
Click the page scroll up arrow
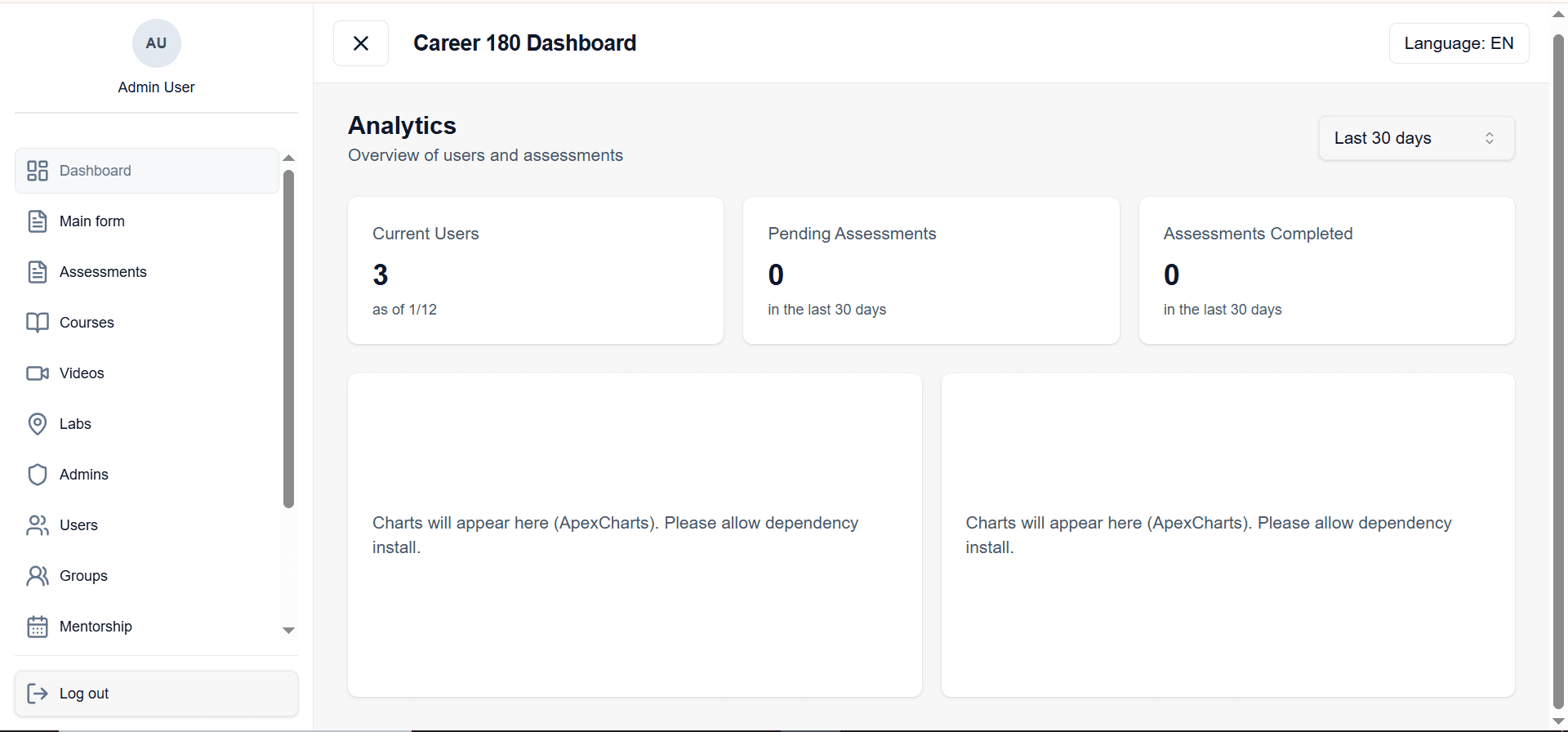(x=1558, y=14)
